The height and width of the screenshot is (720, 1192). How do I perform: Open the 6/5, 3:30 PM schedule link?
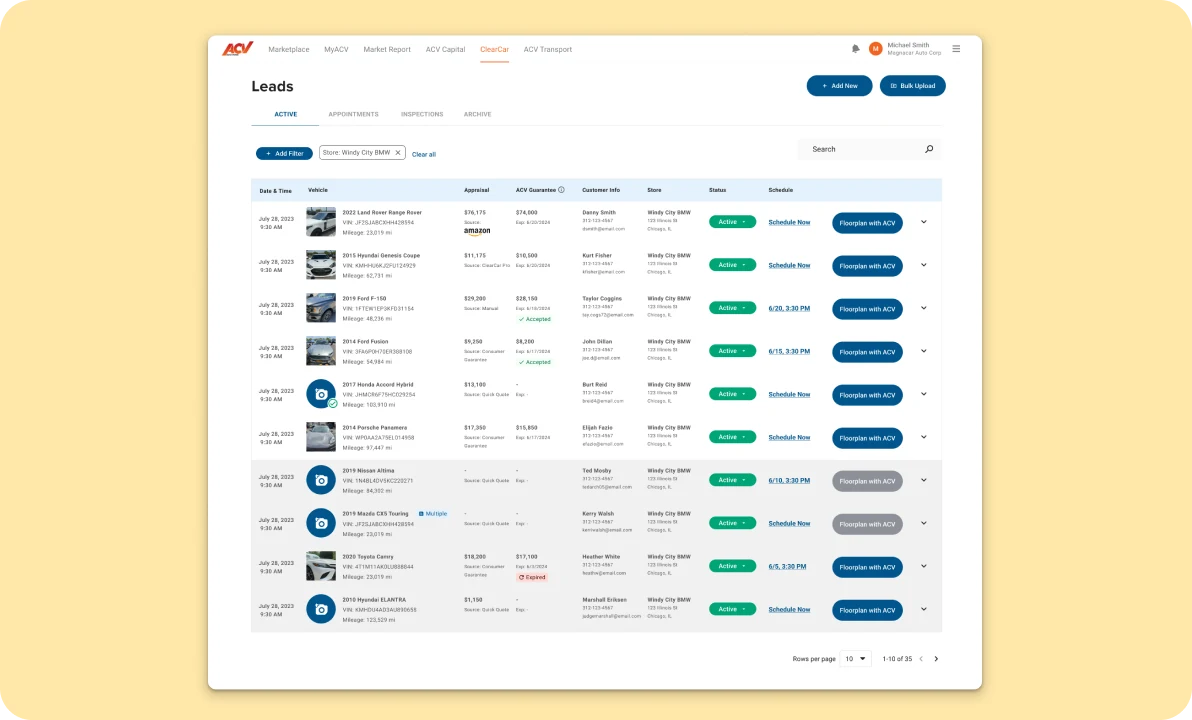(788, 566)
